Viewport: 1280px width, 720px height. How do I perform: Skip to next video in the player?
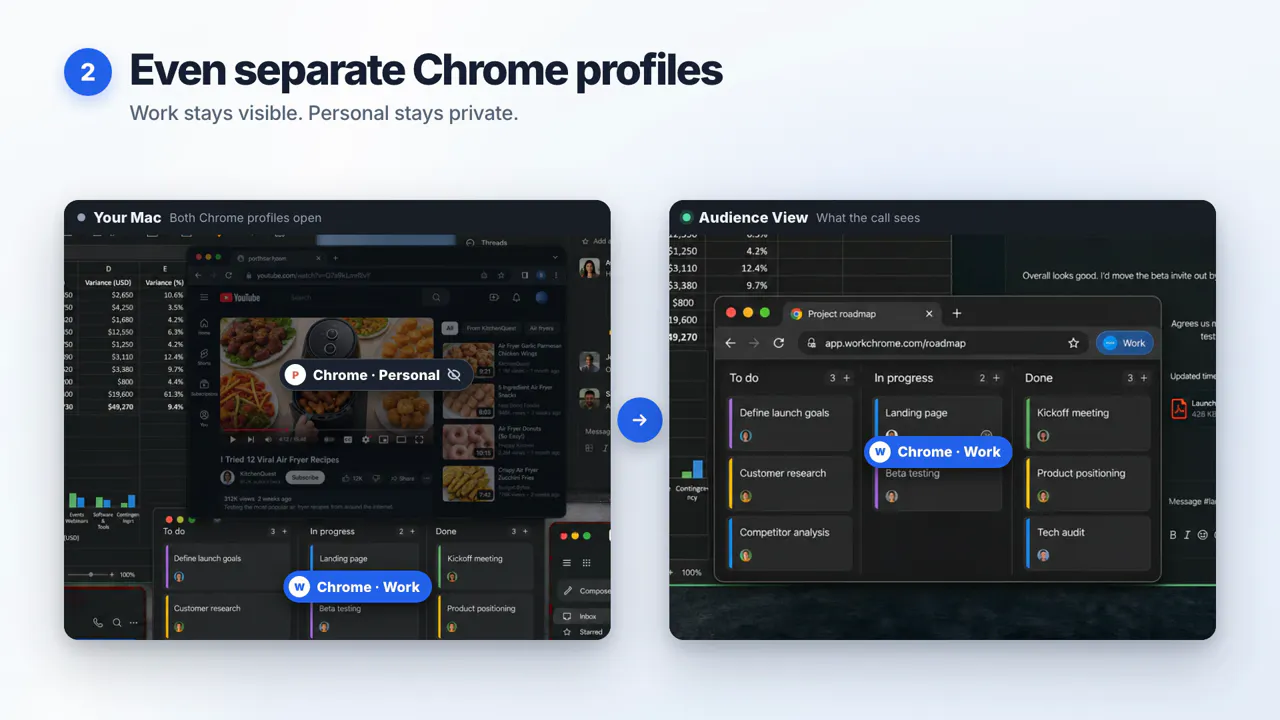click(251, 439)
